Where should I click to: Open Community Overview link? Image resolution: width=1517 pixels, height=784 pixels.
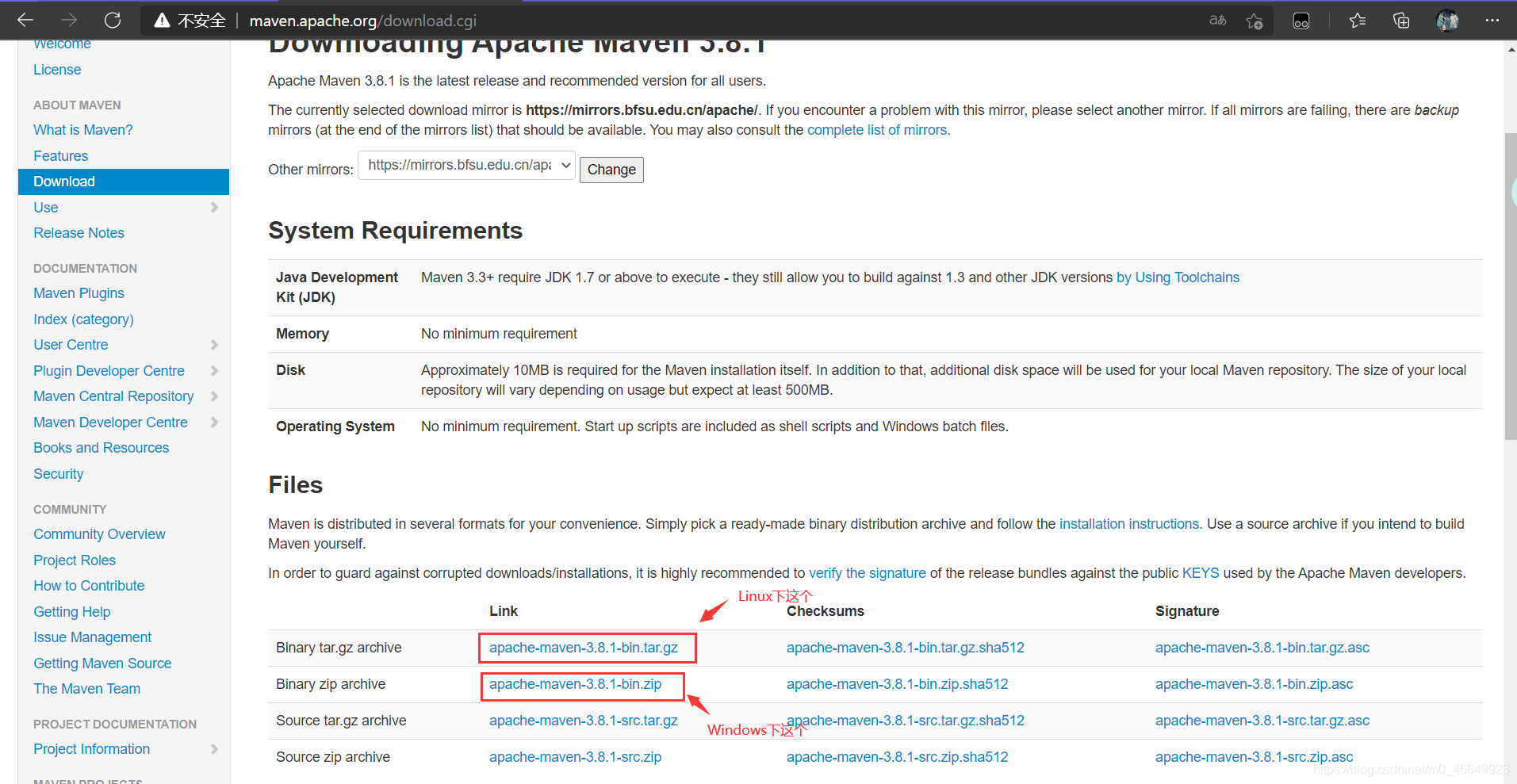[99, 534]
